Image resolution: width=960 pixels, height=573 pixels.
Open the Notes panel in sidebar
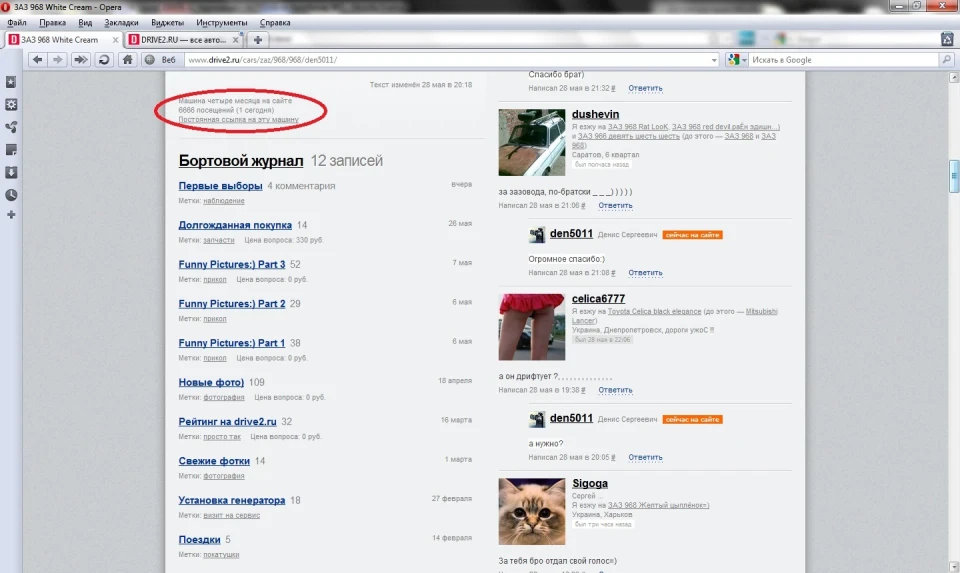11,150
